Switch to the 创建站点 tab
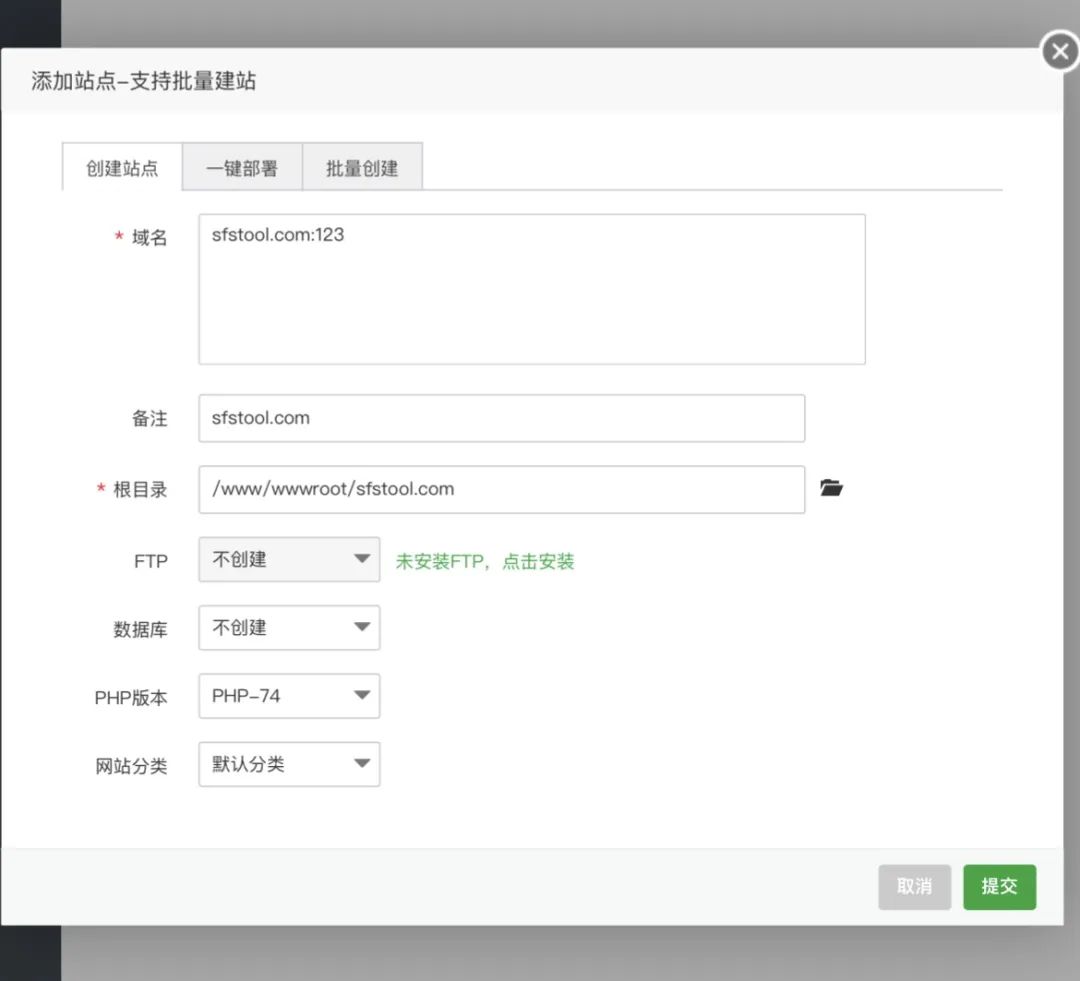This screenshot has width=1080, height=981. 122,167
